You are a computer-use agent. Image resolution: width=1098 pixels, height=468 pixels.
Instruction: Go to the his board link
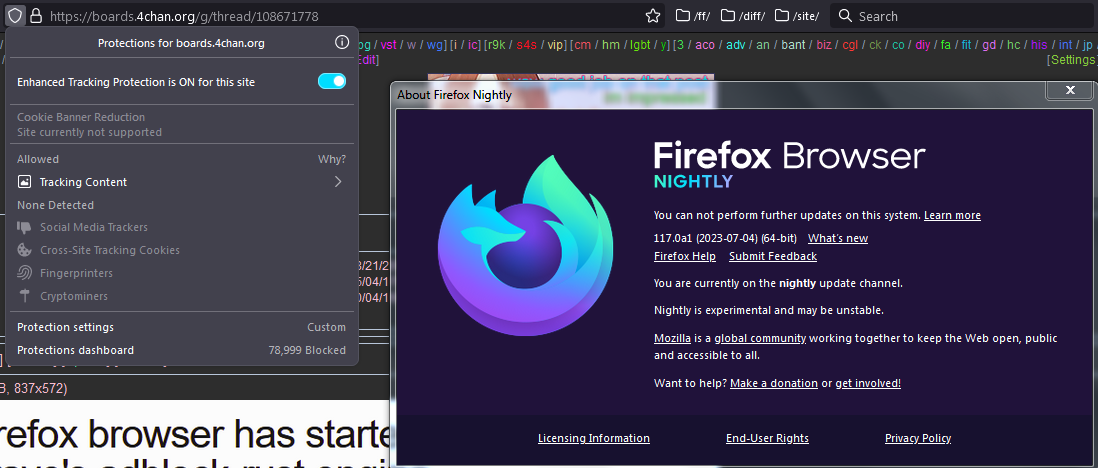click(x=1039, y=45)
